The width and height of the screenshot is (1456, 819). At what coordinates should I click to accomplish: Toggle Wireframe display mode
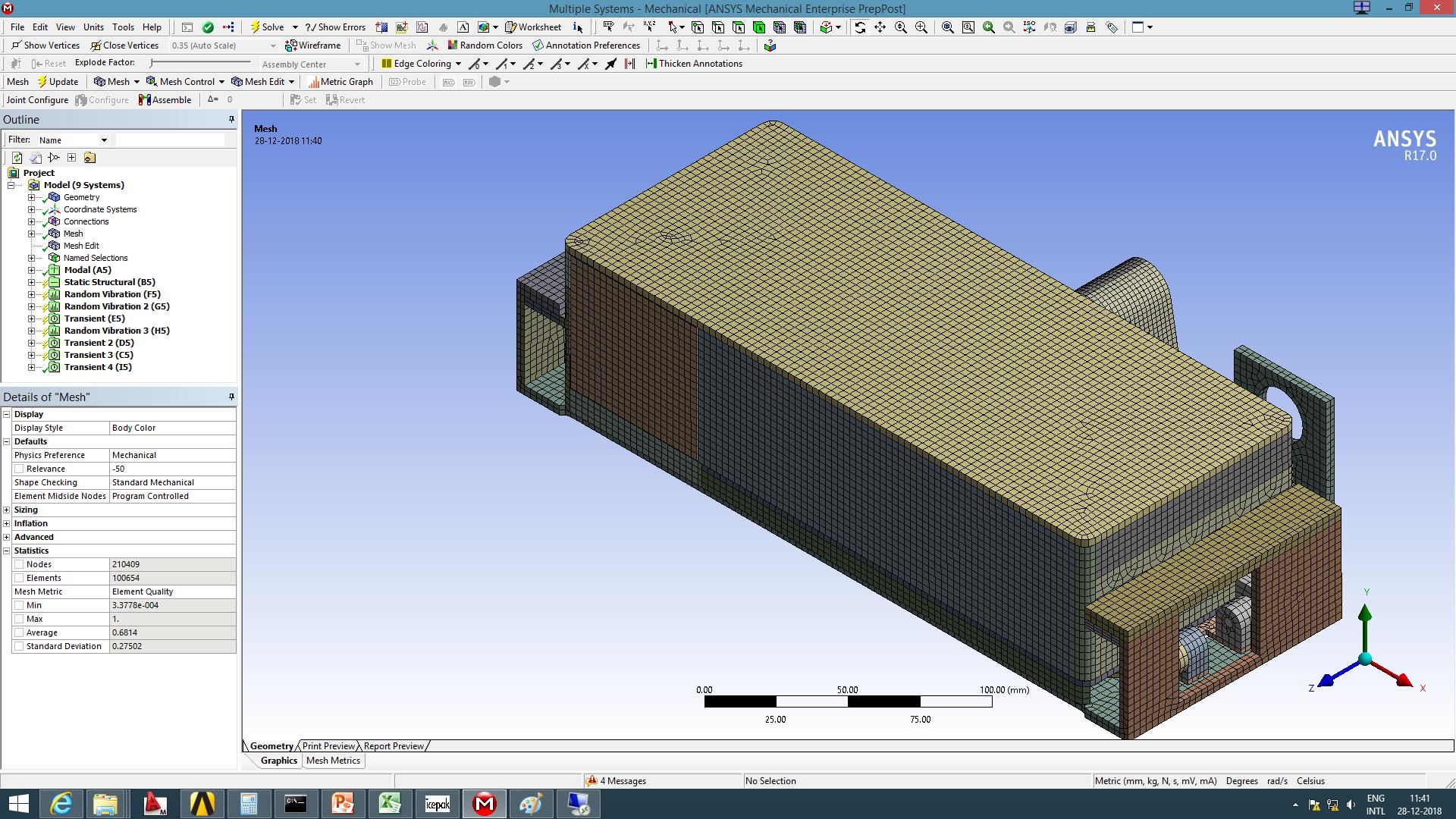click(x=312, y=45)
